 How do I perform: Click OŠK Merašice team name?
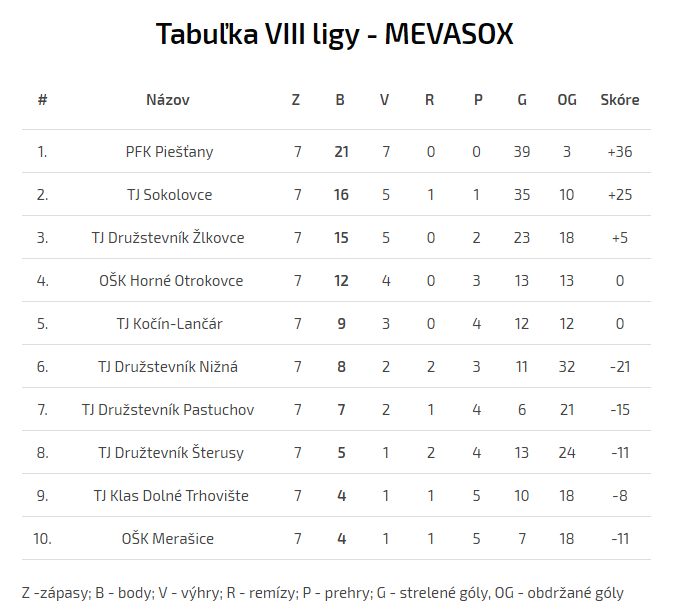click(168, 539)
